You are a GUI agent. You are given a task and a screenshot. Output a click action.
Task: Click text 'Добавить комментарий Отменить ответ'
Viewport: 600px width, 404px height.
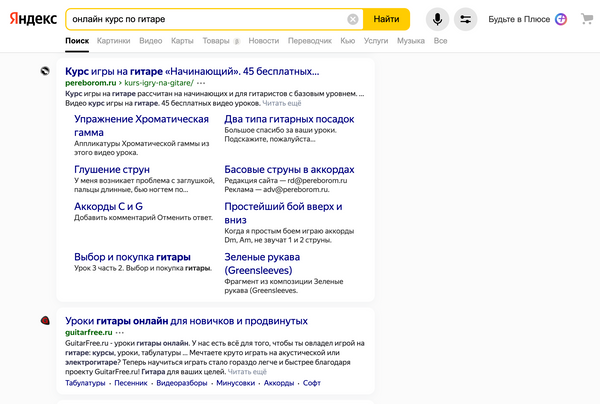coord(143,218)
